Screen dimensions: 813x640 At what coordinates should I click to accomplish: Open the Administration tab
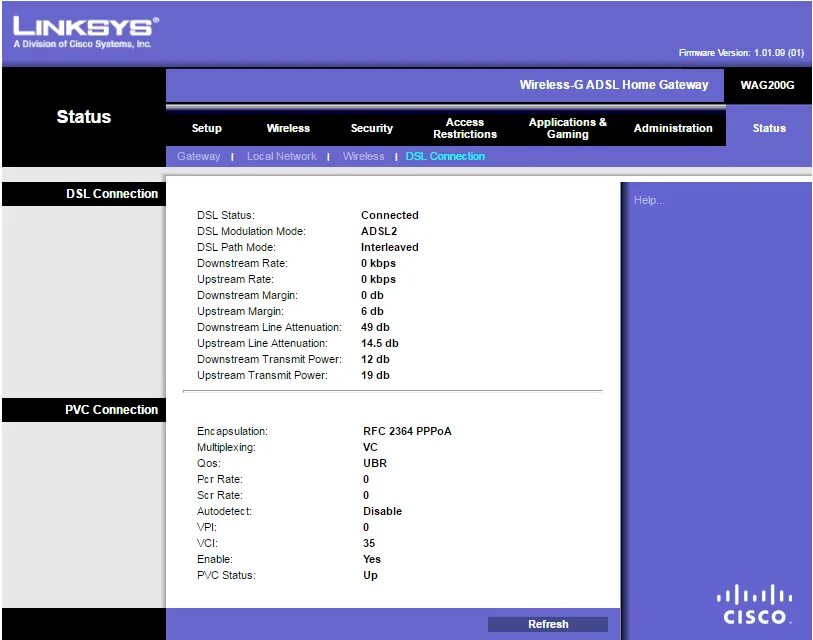click(672, 128)
